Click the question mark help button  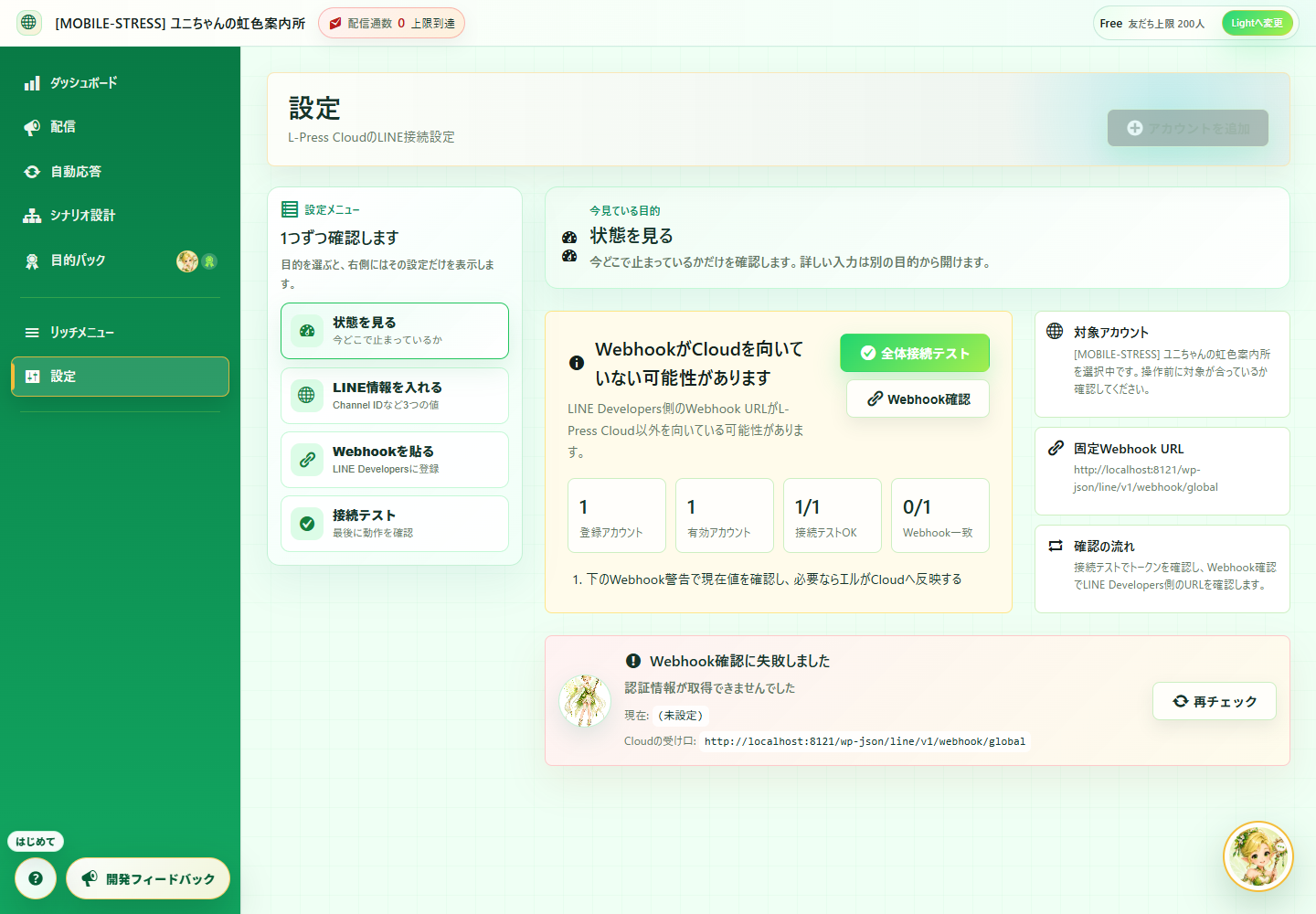tap(36, 878)
